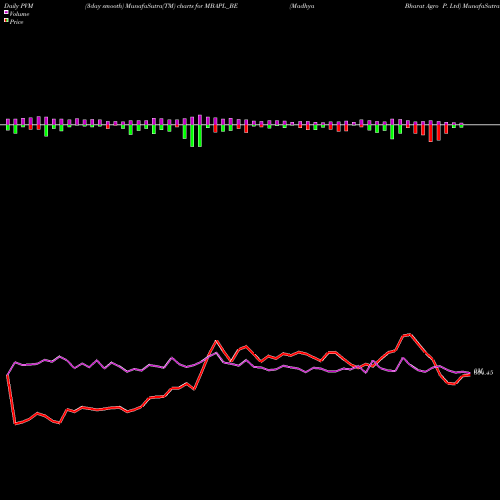Click the last price value label
This screenshot has height=500, width=500.
click(483, 372)
